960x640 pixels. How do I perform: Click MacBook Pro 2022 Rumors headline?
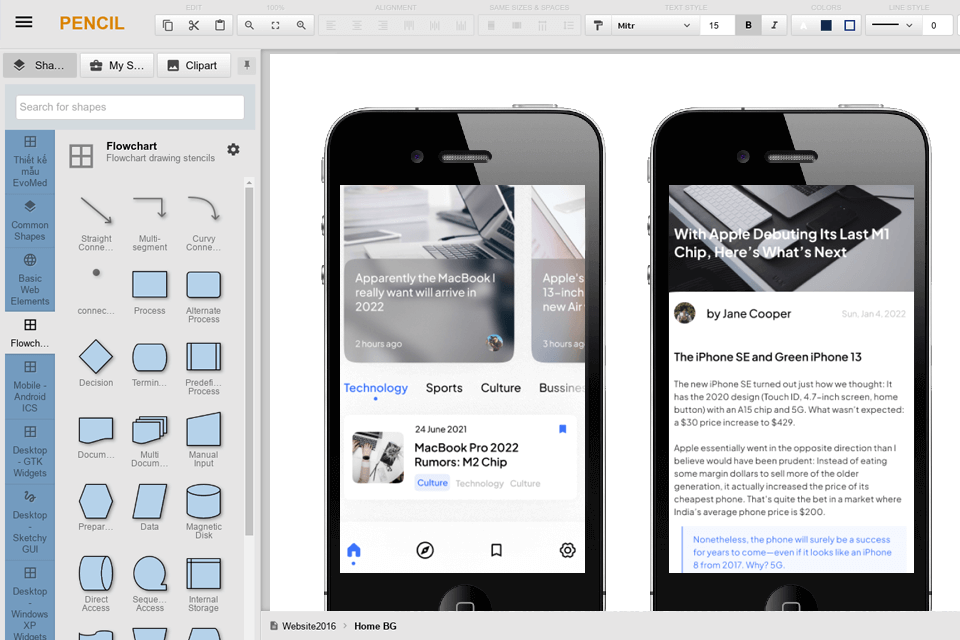[x=467, y=454]
